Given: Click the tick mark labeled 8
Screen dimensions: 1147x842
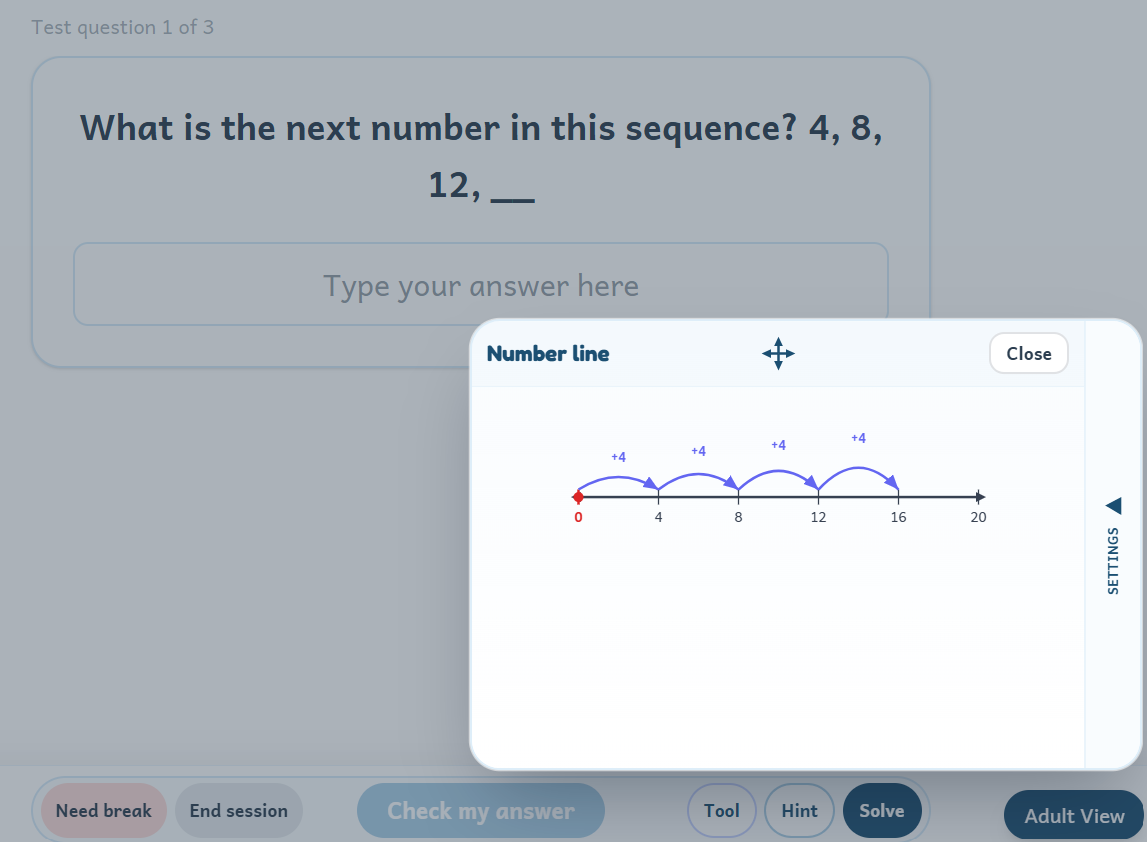Looking at the screenshot, I should click(x=738, y=497).
